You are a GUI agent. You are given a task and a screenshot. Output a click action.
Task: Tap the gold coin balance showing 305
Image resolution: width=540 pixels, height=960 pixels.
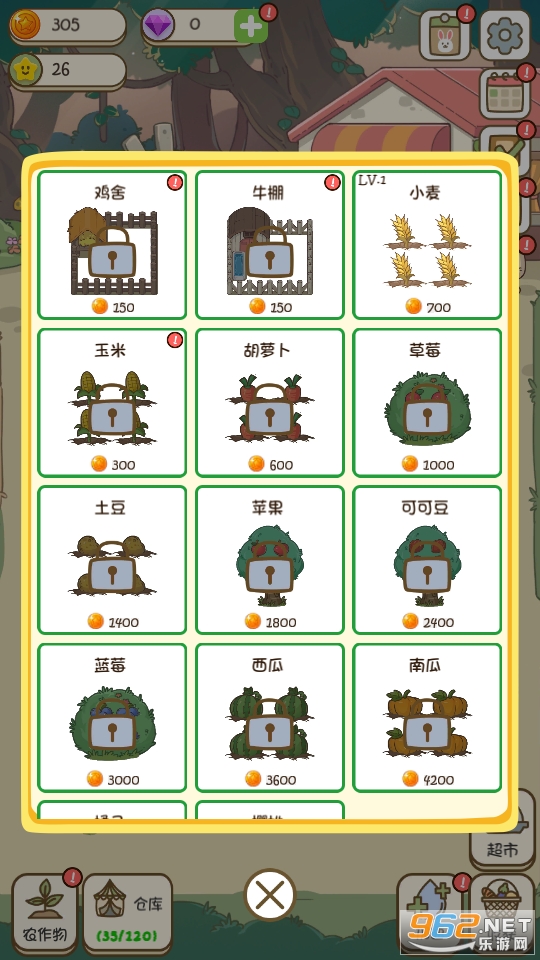point(67,26)
